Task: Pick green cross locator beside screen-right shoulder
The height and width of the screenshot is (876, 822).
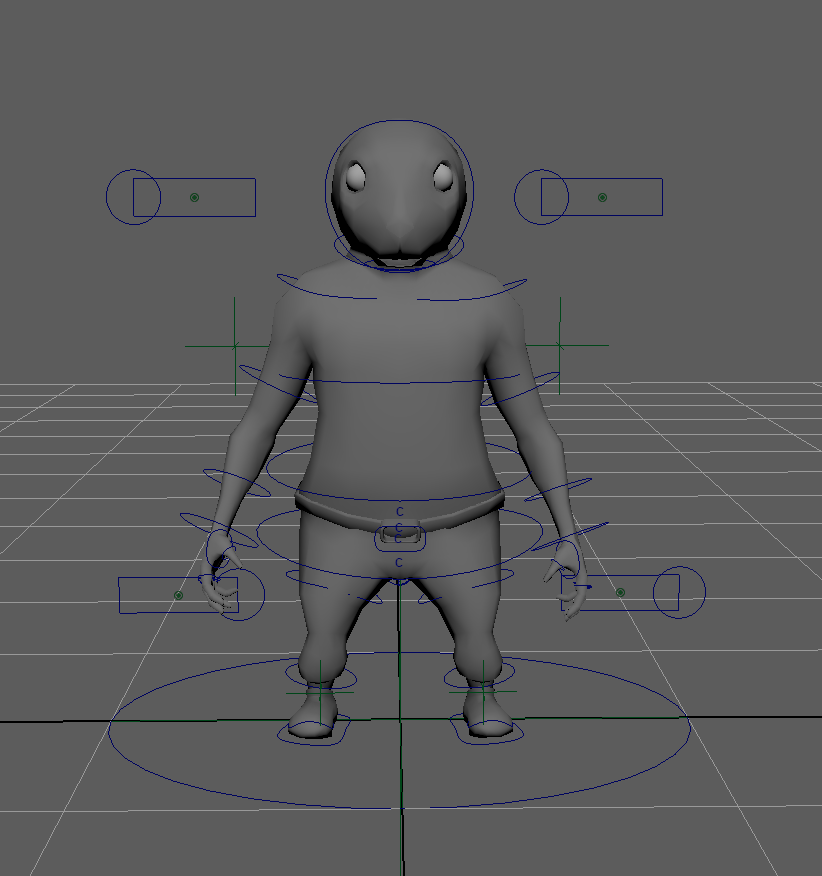Action: click(x=560, y=346)
